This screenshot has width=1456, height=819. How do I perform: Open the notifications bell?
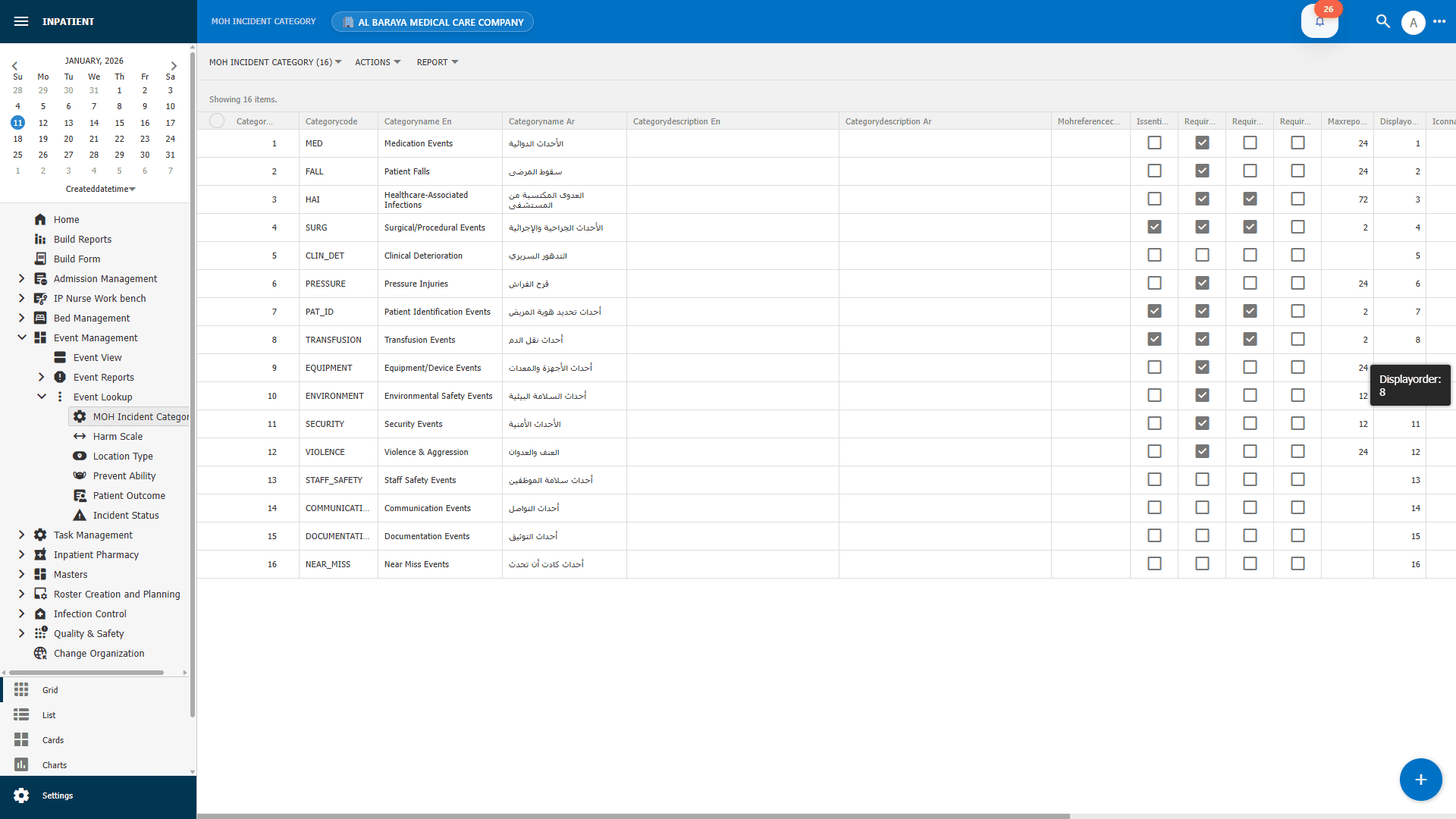click(x=1319, y=21)
